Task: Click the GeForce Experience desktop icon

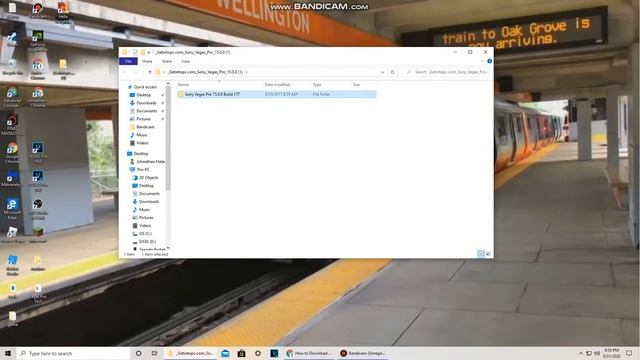Action: pyautogui.click(x=38, y=41)
